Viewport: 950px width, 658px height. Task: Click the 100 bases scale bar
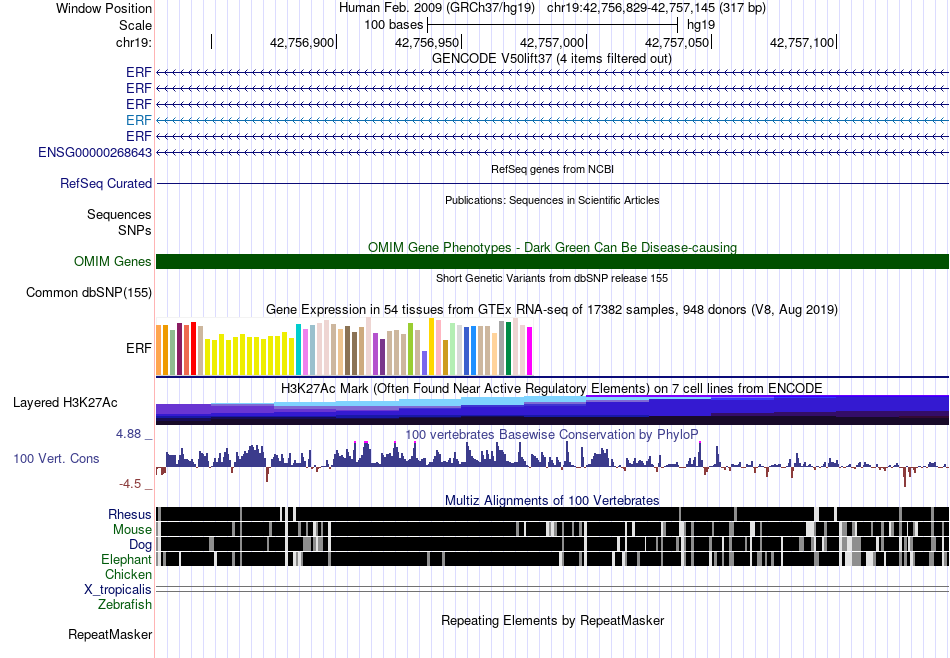click(x=552, y=25)
